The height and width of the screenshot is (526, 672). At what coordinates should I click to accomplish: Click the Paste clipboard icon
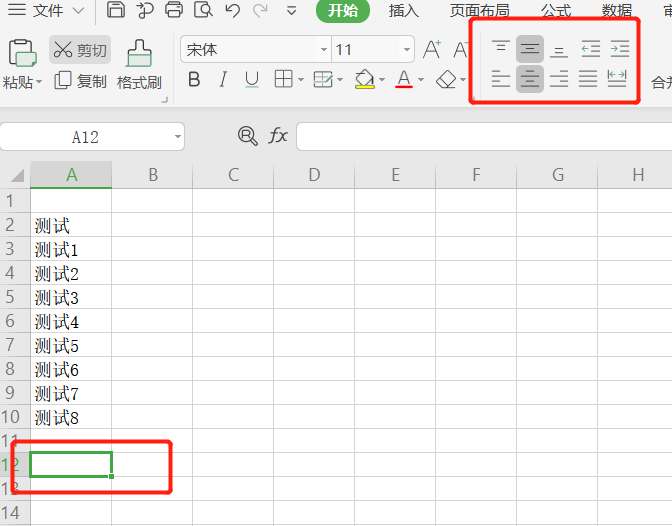pos(22,53)
